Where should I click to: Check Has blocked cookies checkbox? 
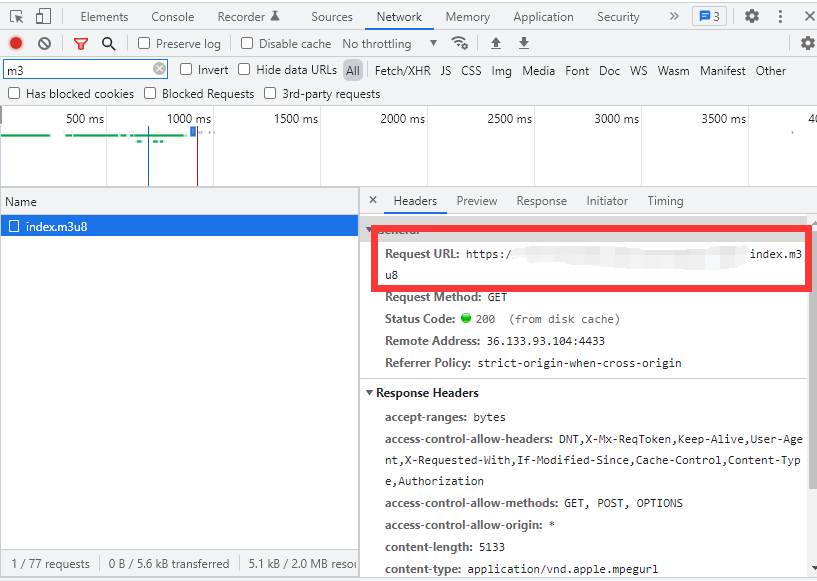click(14, 93)
